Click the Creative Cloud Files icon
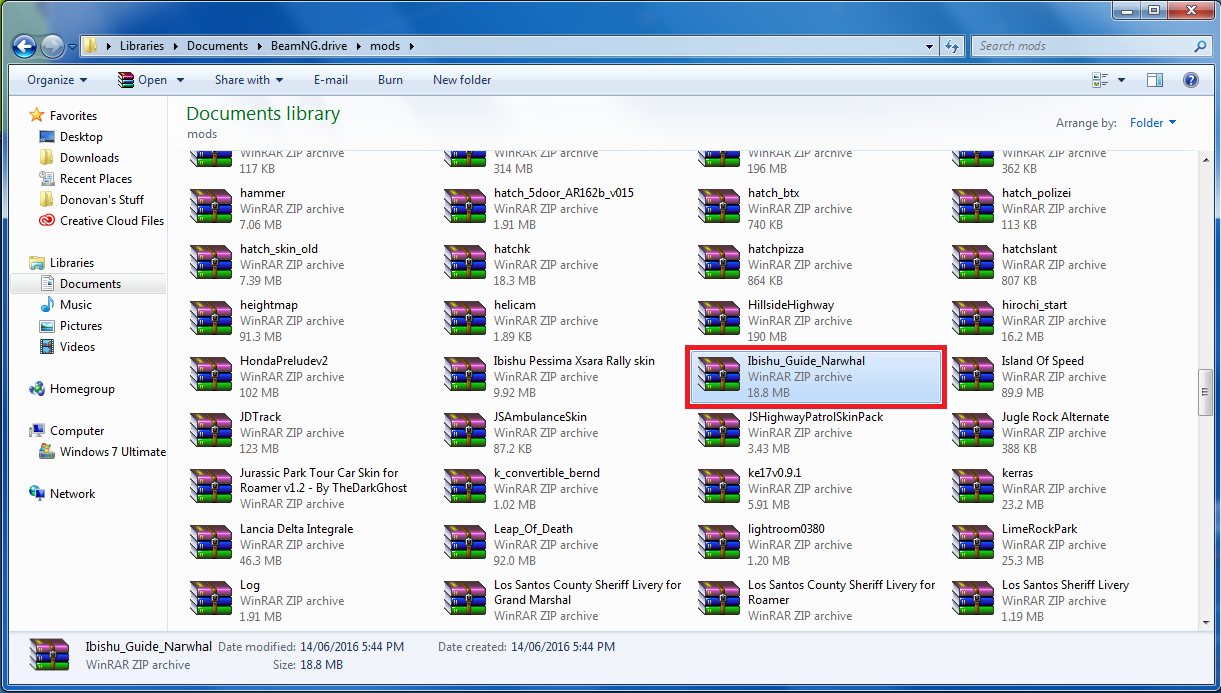Image resolution: width=1221 pixels, height=693 pixels. (x=46, y=221)
